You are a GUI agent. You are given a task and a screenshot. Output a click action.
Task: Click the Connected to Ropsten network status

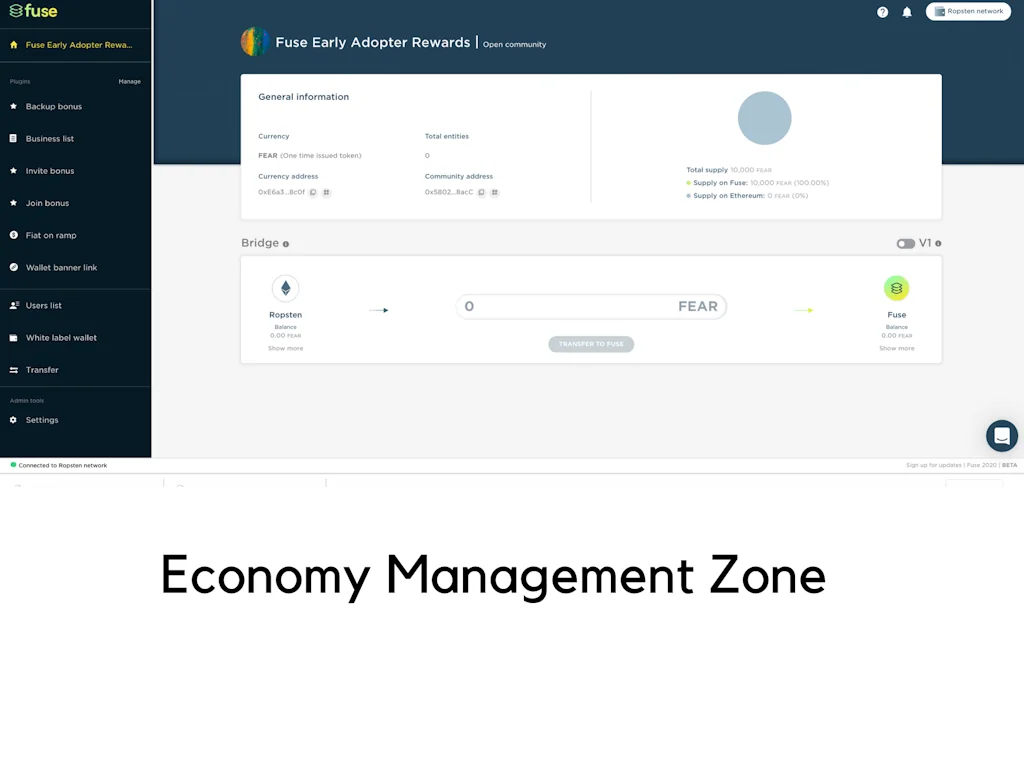[x=59, y=466]
